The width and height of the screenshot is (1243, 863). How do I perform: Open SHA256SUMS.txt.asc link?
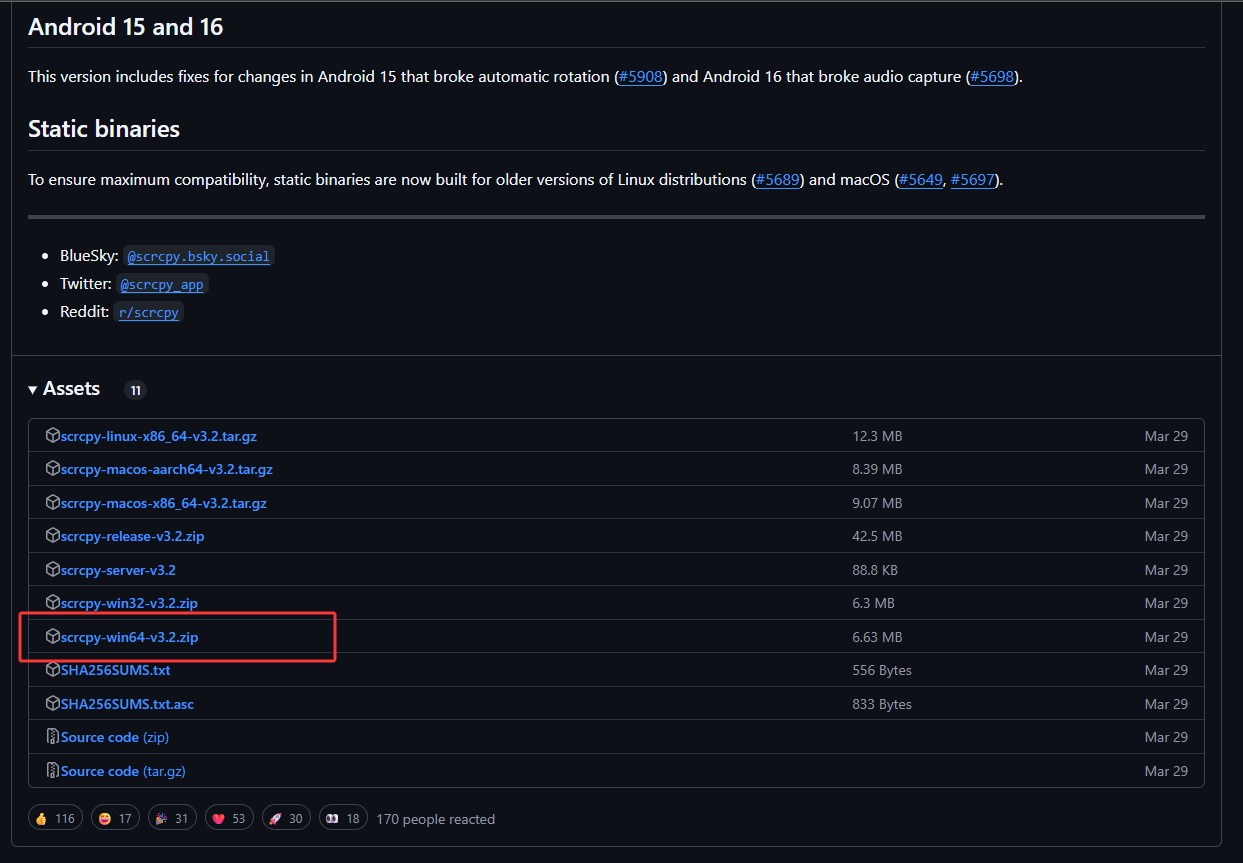coord(128,704)
